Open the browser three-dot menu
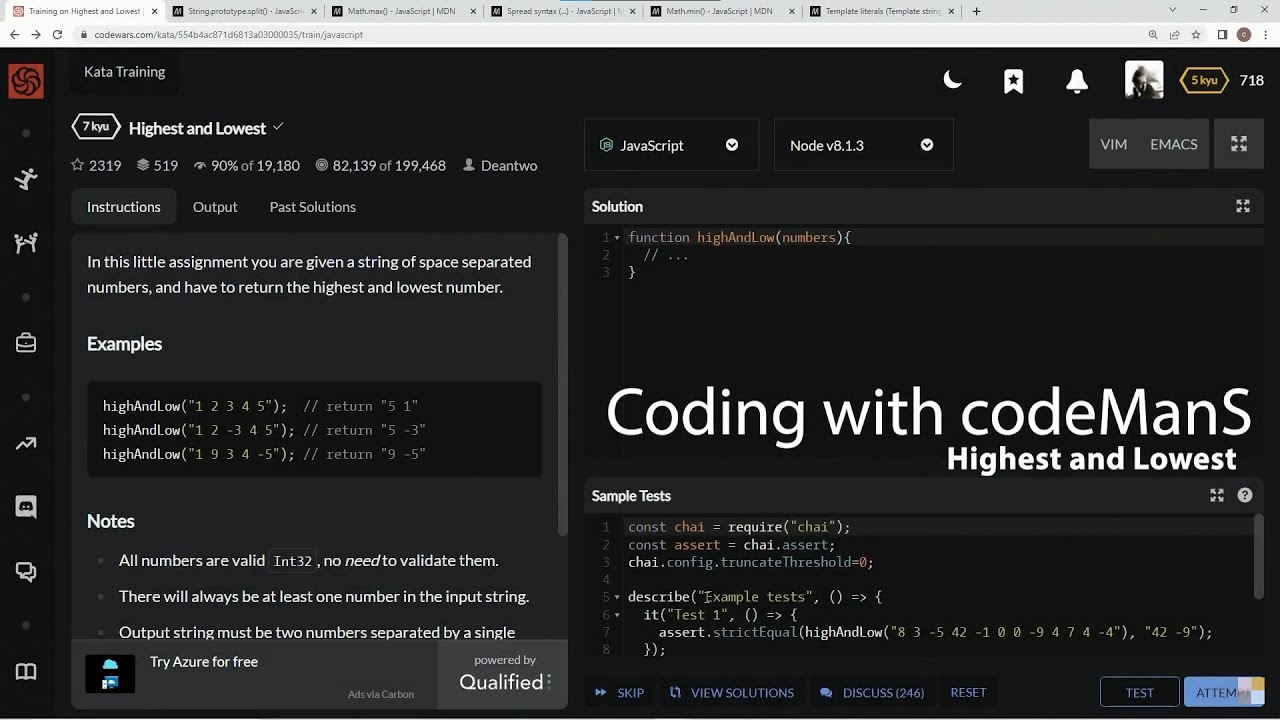The width and height of the screenshot is (1280, 720). coord(1266,34)
